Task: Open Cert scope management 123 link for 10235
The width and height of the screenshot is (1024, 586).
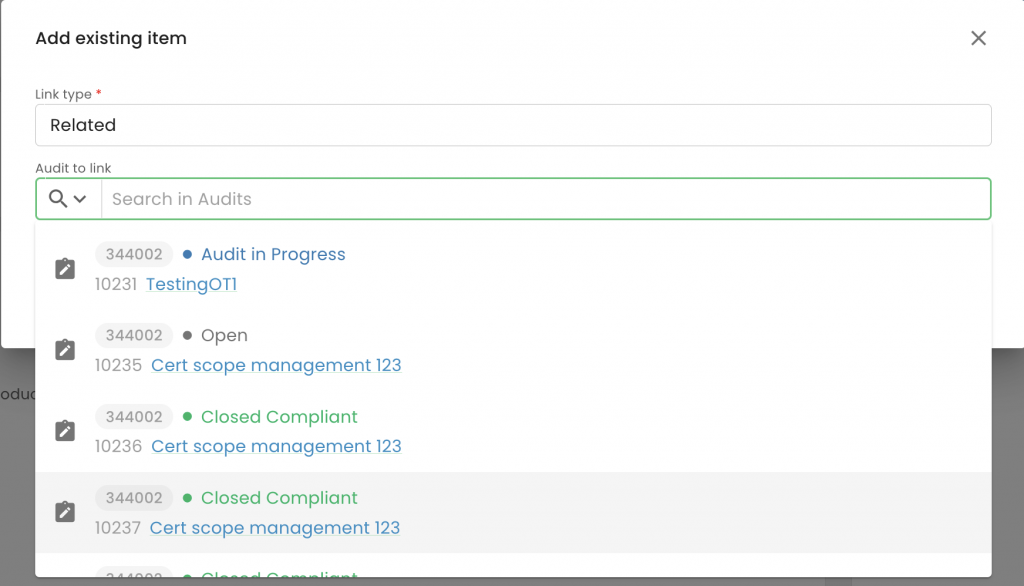Action: [x=276, y=365]
